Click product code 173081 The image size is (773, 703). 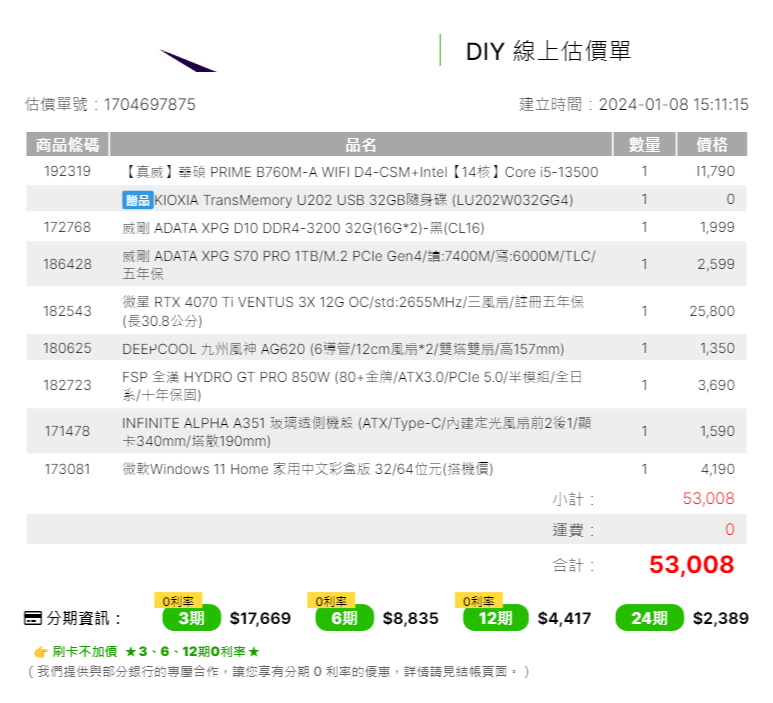68,469
